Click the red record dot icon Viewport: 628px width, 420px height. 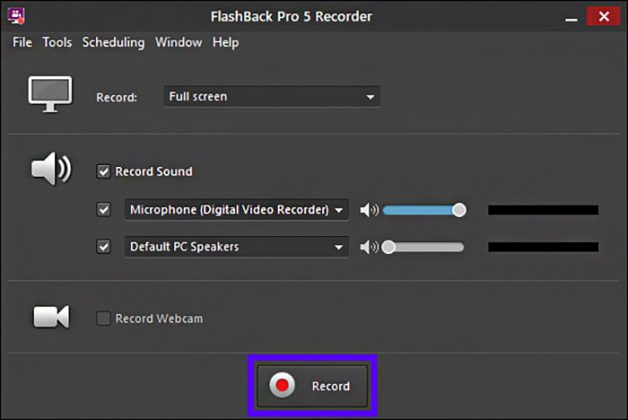[x=282, y=385]
